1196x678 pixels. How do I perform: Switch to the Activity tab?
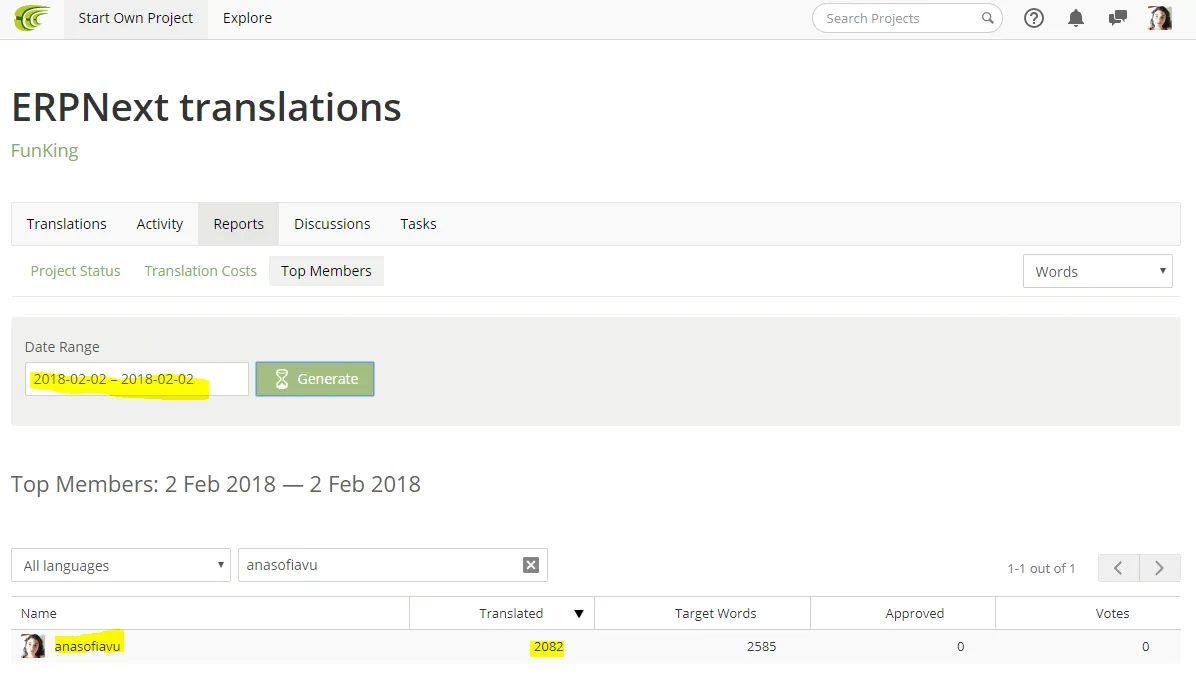pos(159,224)
